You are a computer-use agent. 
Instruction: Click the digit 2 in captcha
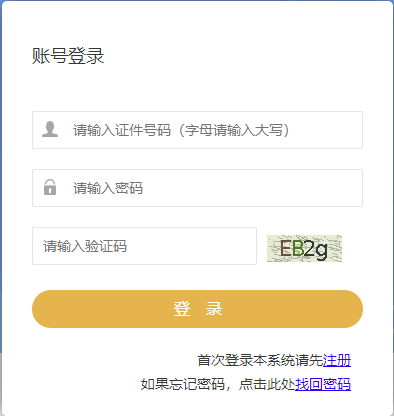309,249
